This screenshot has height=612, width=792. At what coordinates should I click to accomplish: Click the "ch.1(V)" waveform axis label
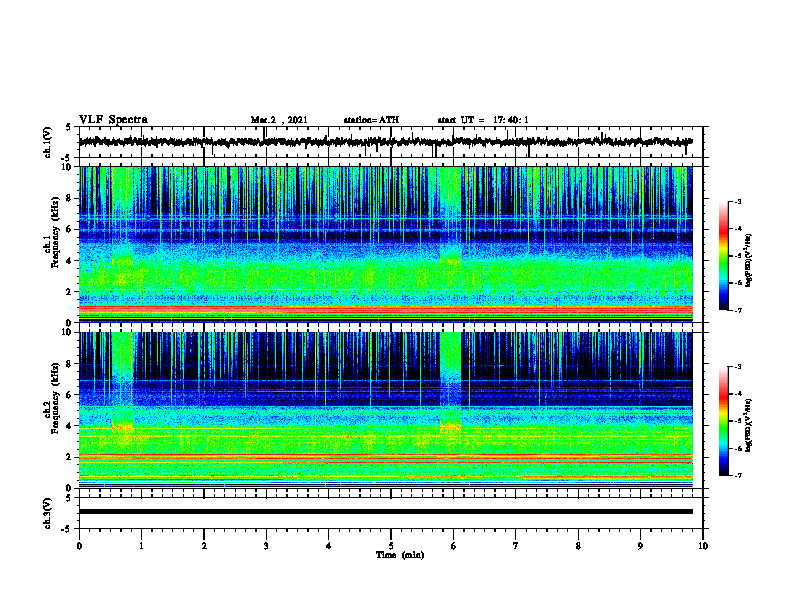click(48, 142)
